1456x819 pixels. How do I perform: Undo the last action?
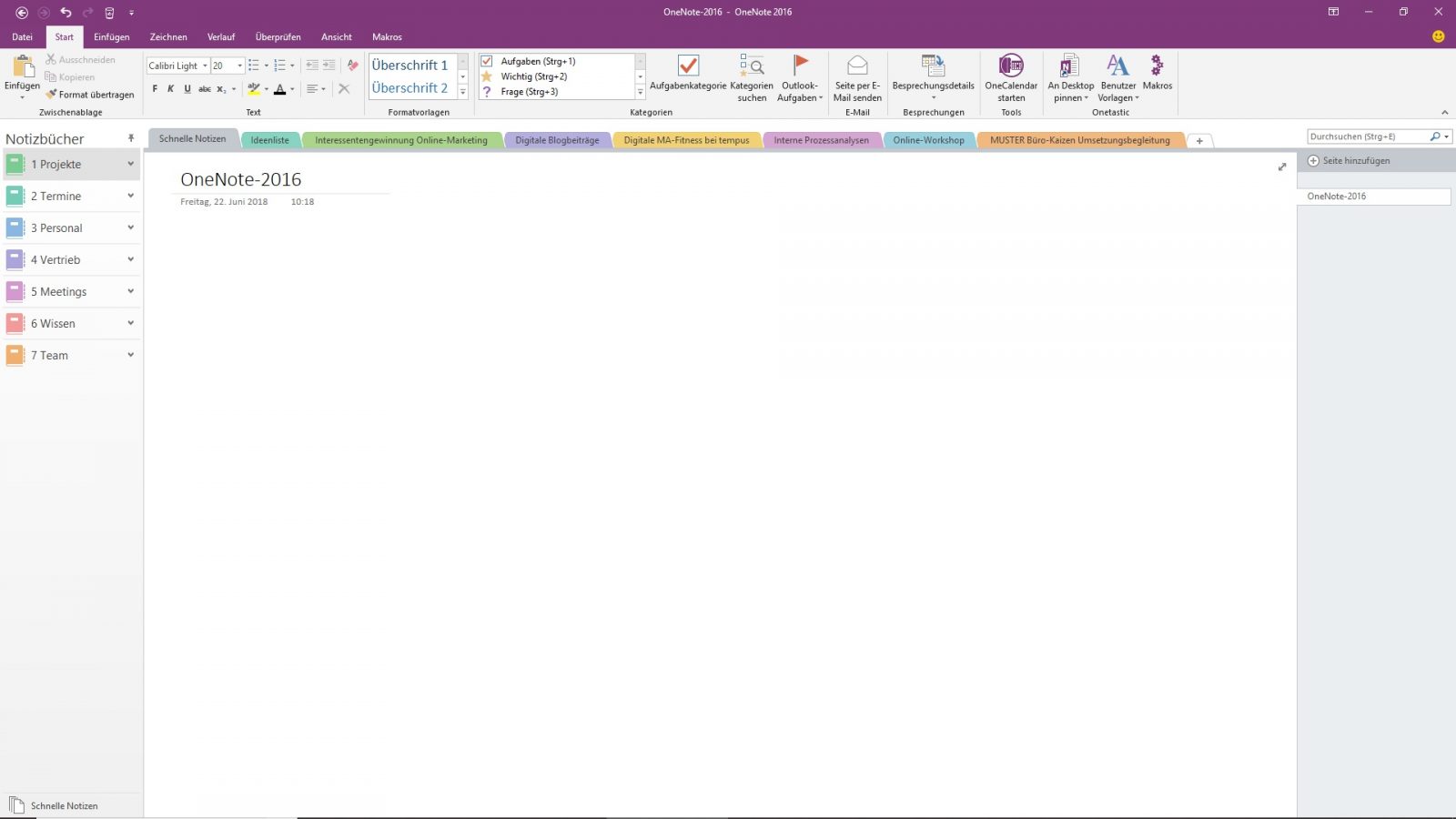tap(66, 13)
